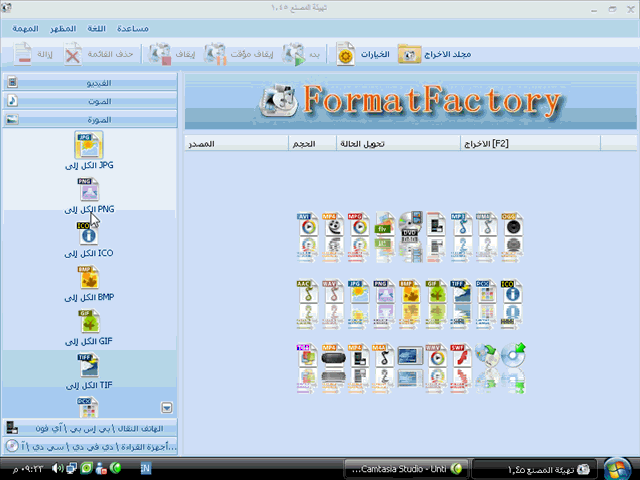Click the EN language indicator
Viewport: 640px width, 480px height.
[x=146, y=468]
